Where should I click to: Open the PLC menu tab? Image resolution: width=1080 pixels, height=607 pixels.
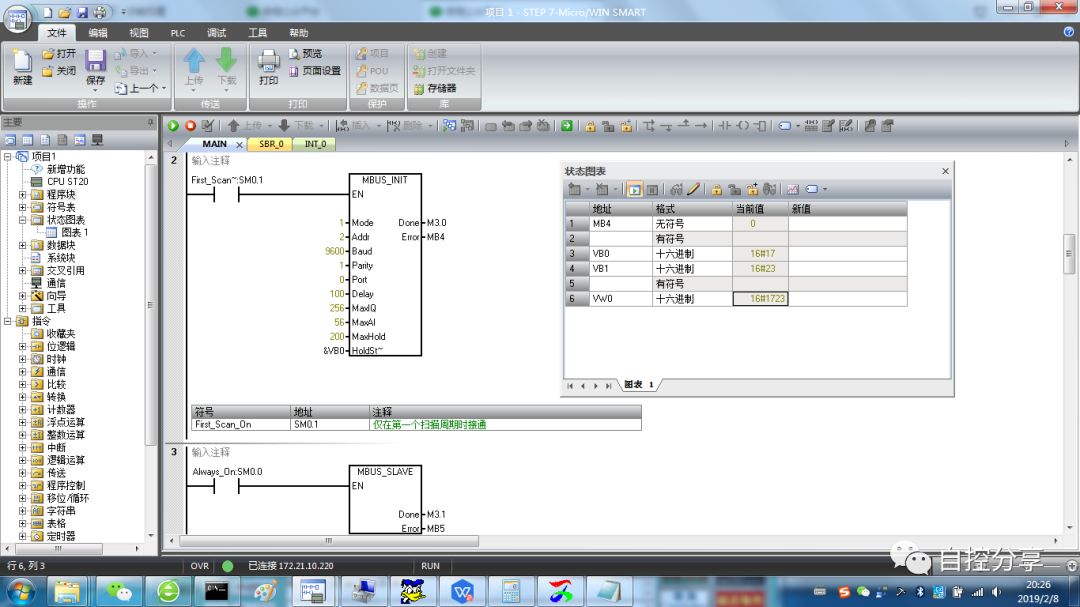(178, 32)
